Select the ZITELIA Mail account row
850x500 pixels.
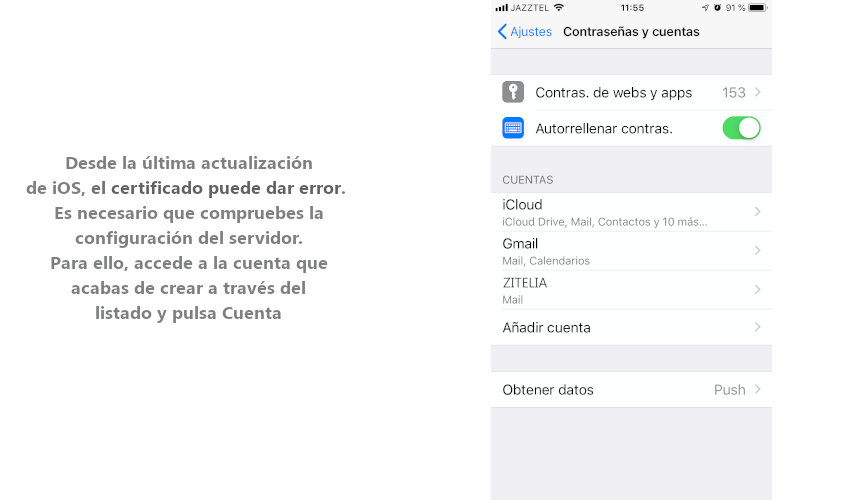600,289
